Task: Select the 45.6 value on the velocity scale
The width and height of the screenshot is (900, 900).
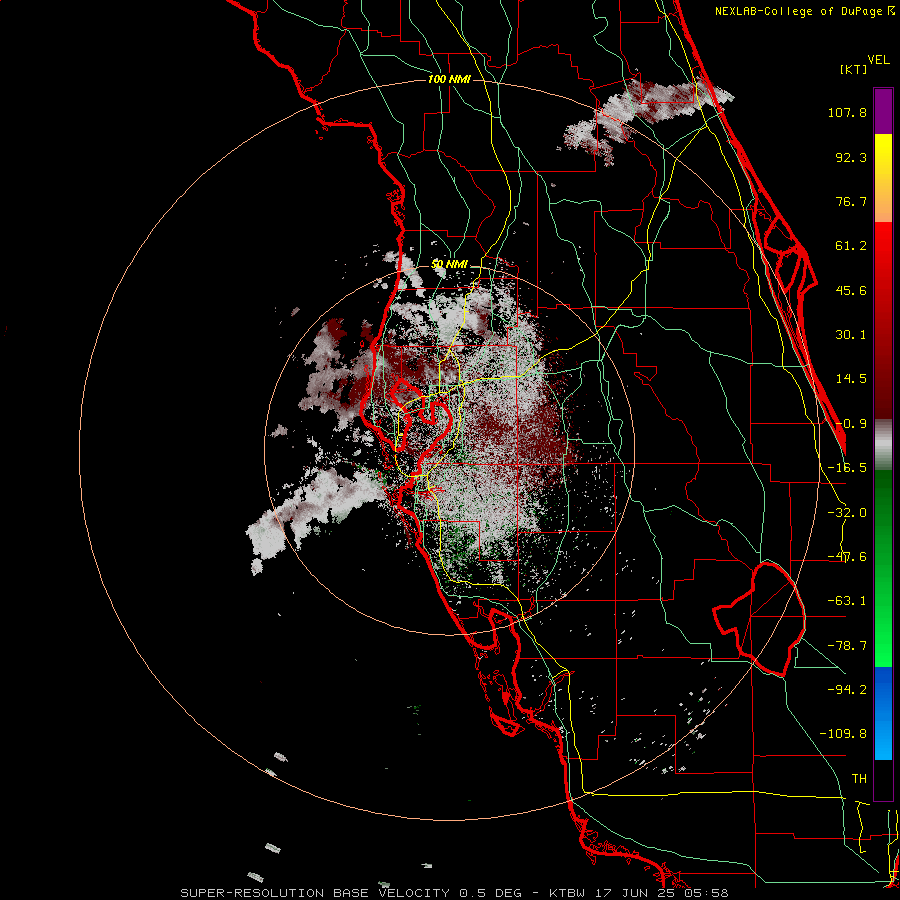Action: [x=851, y=290]
